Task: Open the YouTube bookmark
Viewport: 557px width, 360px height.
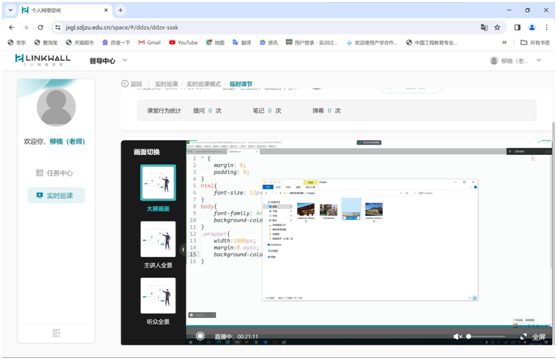Action: click(x=183, y=42)
